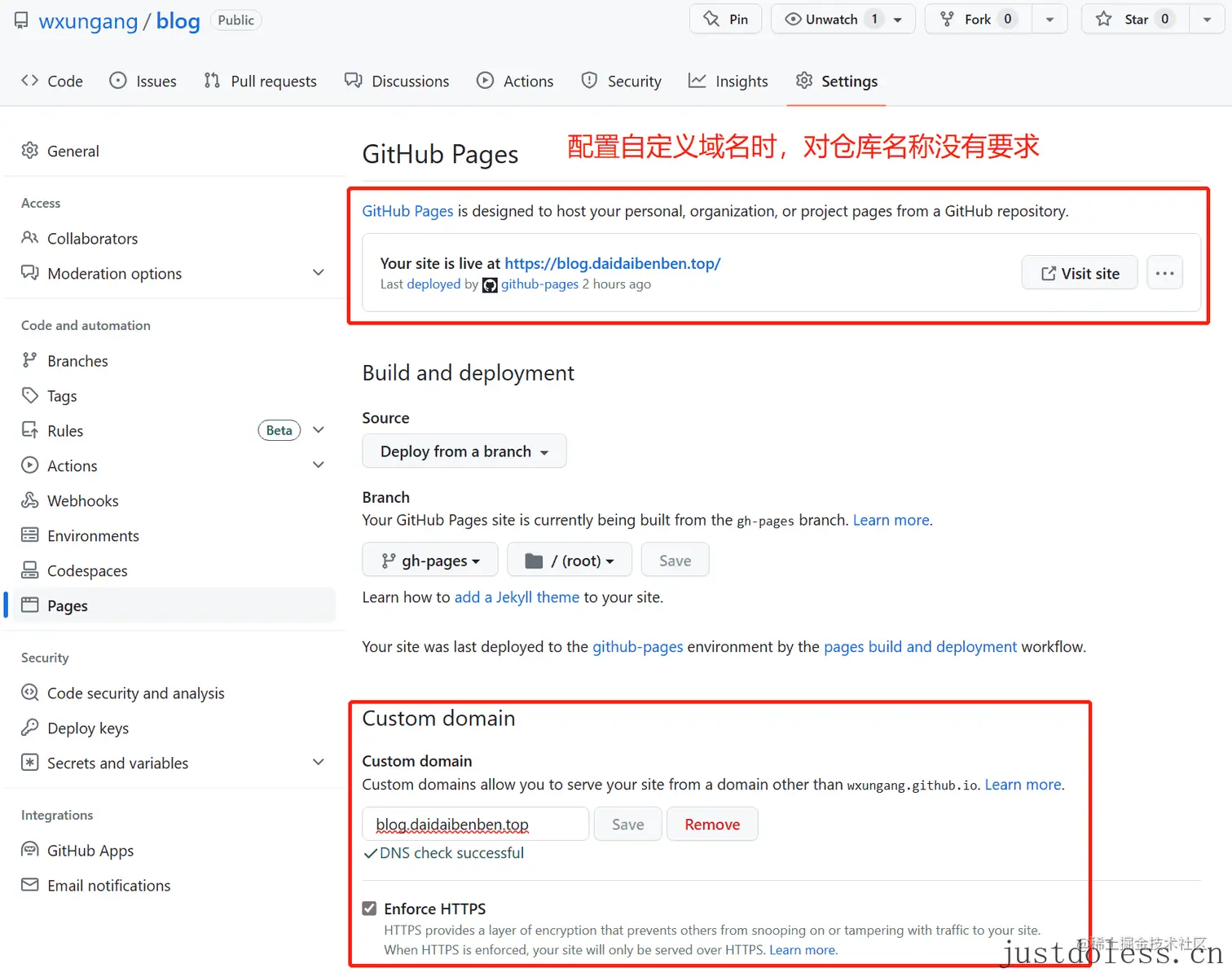The width and height of the screenshot is (1232, 977).
Task: Switch to the Code tab
Action: pyautogui.click(x=52, y=81)
